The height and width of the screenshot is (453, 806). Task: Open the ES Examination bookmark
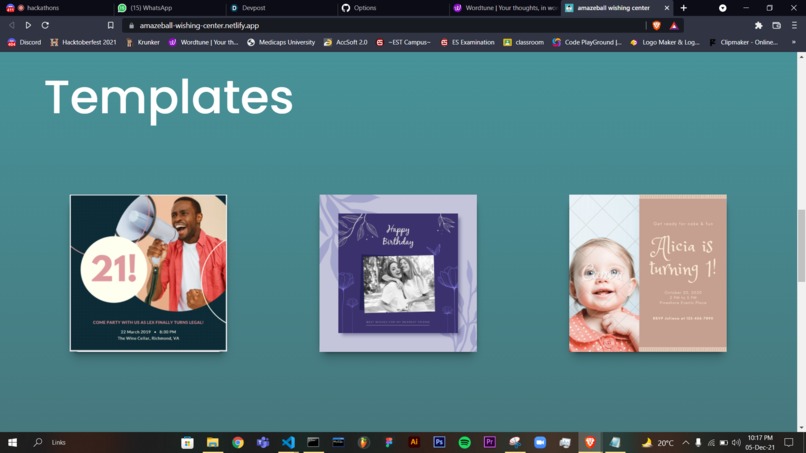click(467, 42)
